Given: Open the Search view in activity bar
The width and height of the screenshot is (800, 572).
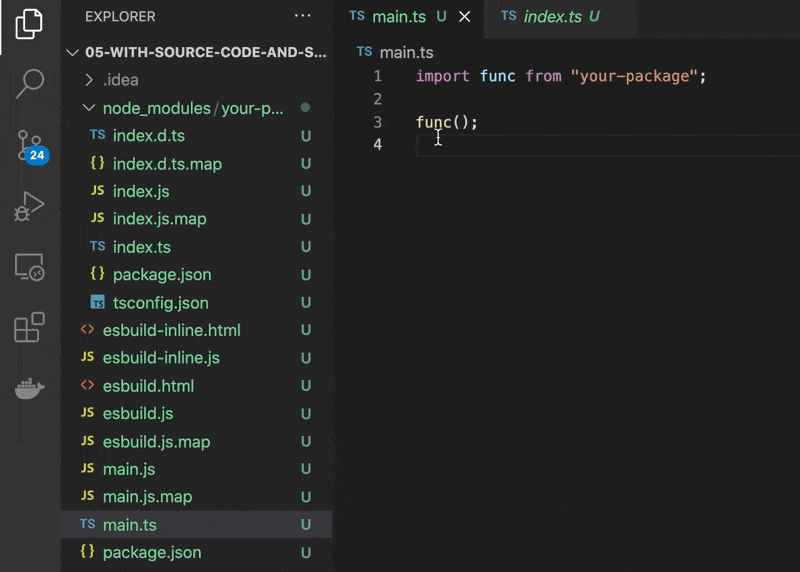Looking at the screenshot, I should [x=29, y=84].
